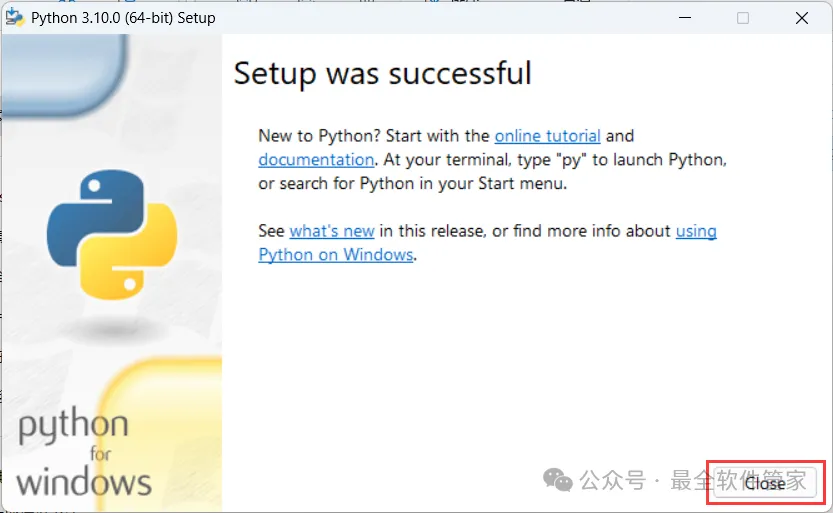The width and height of the screenshot is (833, 513).
Task: Close the Setup window with X
Action: (802, 18)
